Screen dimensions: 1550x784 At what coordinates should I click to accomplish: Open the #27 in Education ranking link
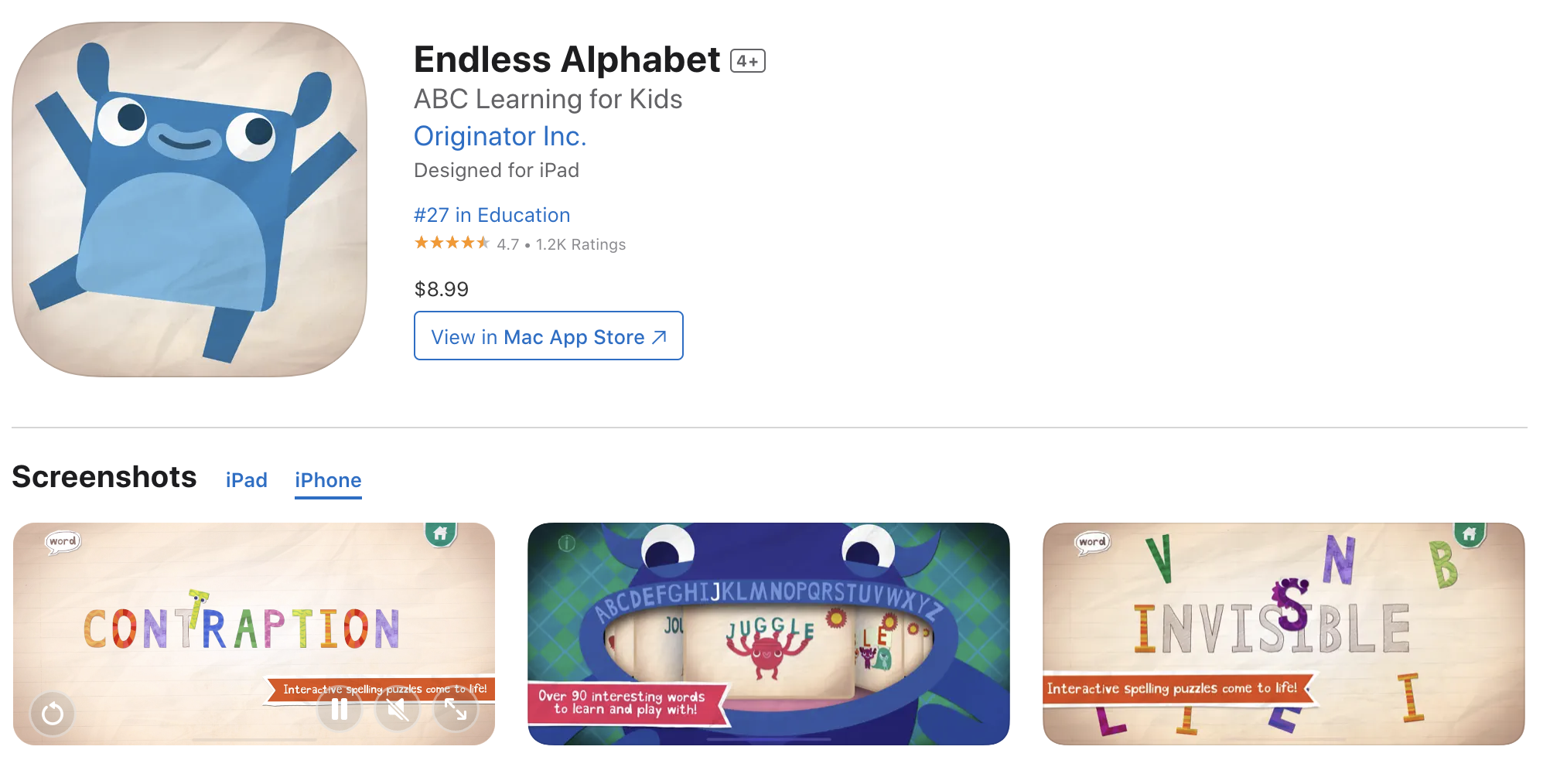(x=492, y=215)
